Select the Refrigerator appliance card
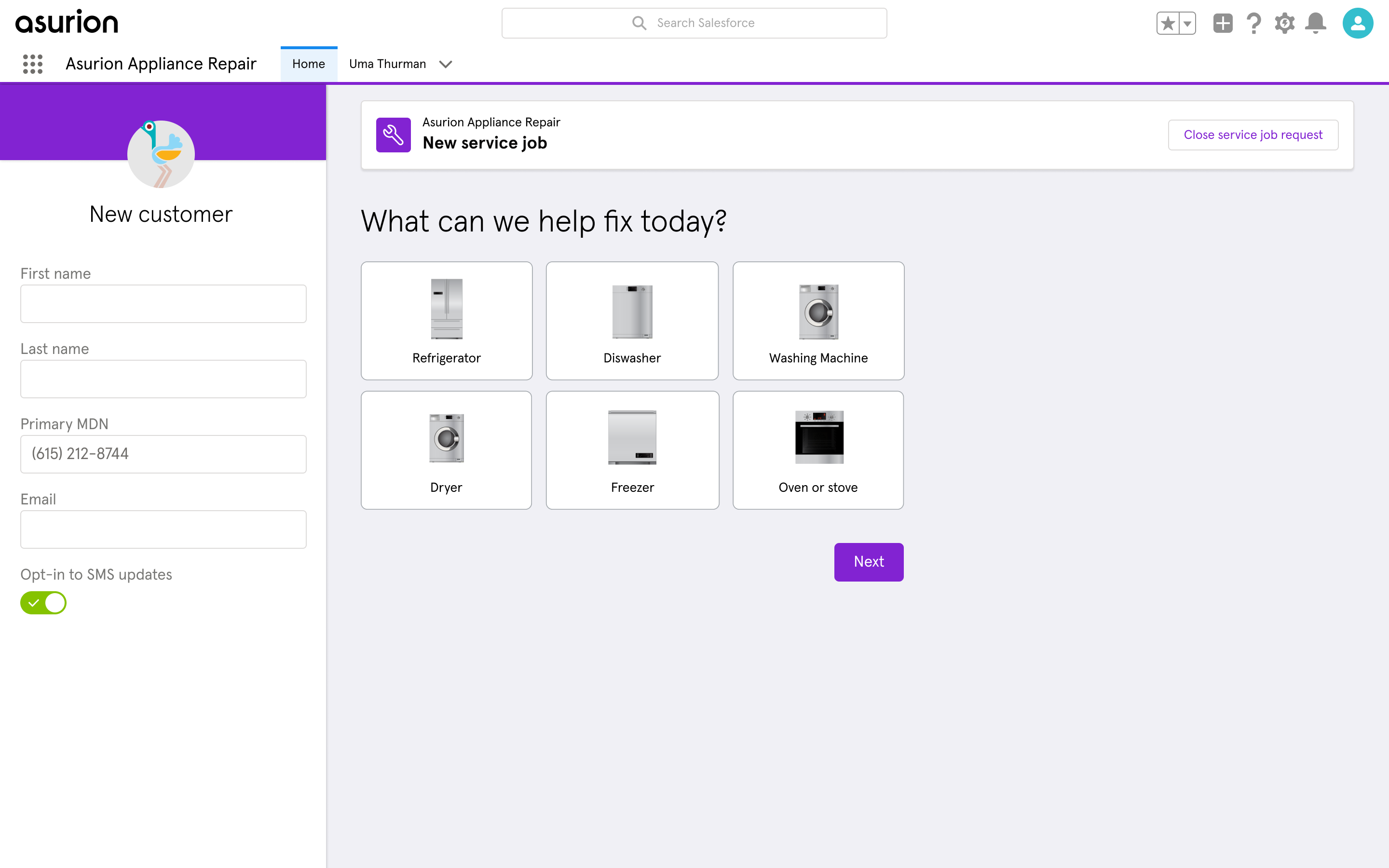The width and height of the screenshot is (1389, 868). 447,320
